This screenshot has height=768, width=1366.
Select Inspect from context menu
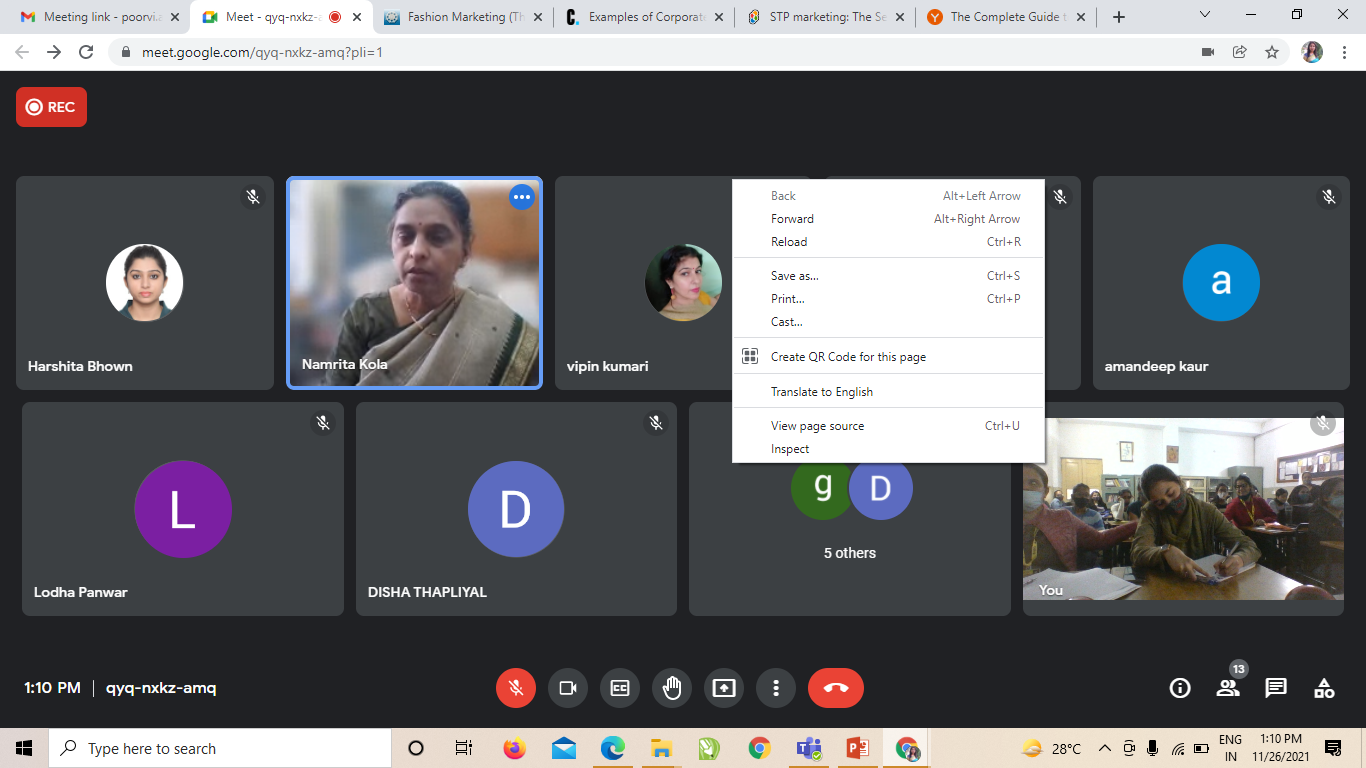pyautogui.click(x=790, y=449)
